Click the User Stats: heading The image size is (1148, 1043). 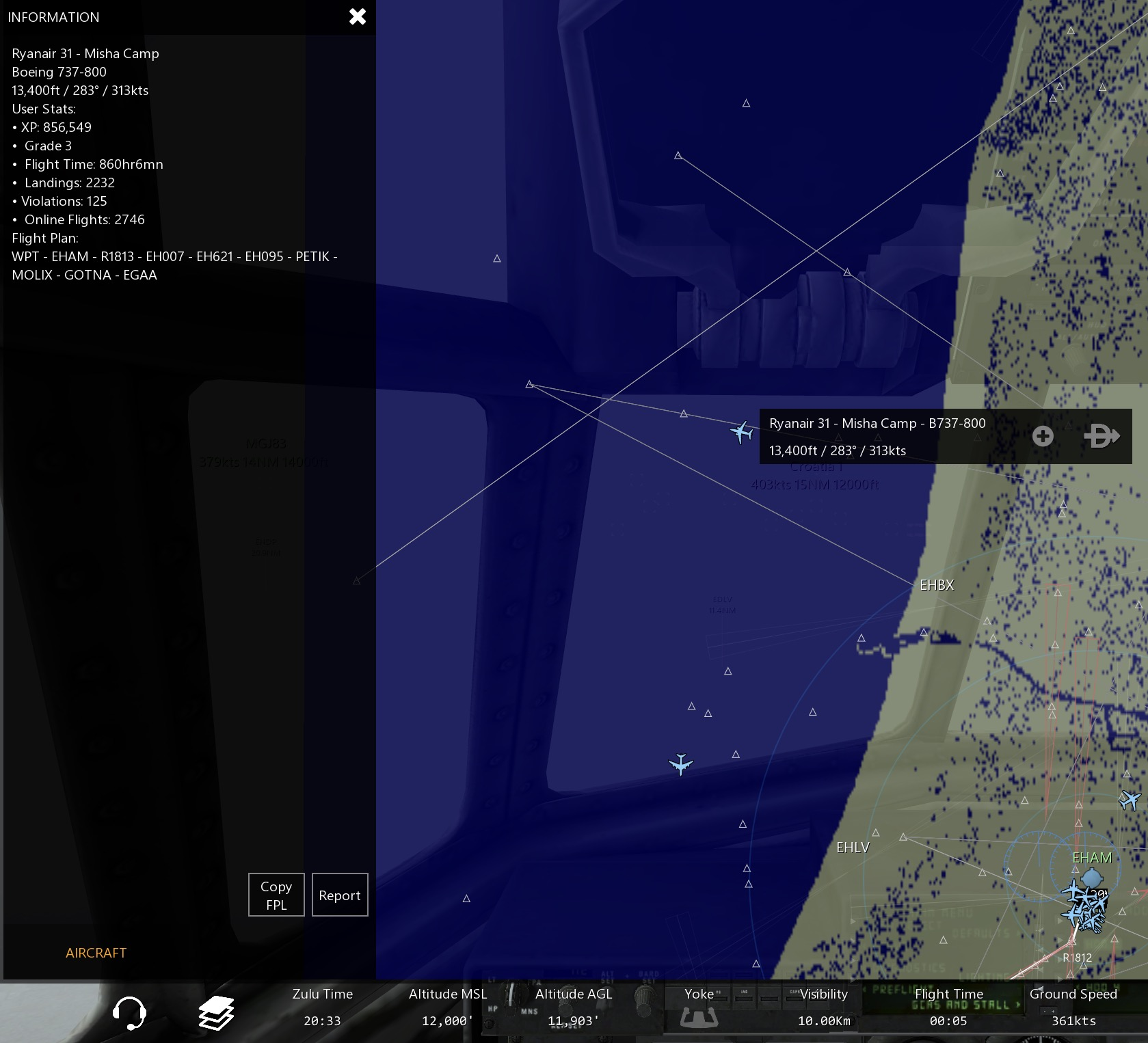pyautogui.click(x=44, y=109)
